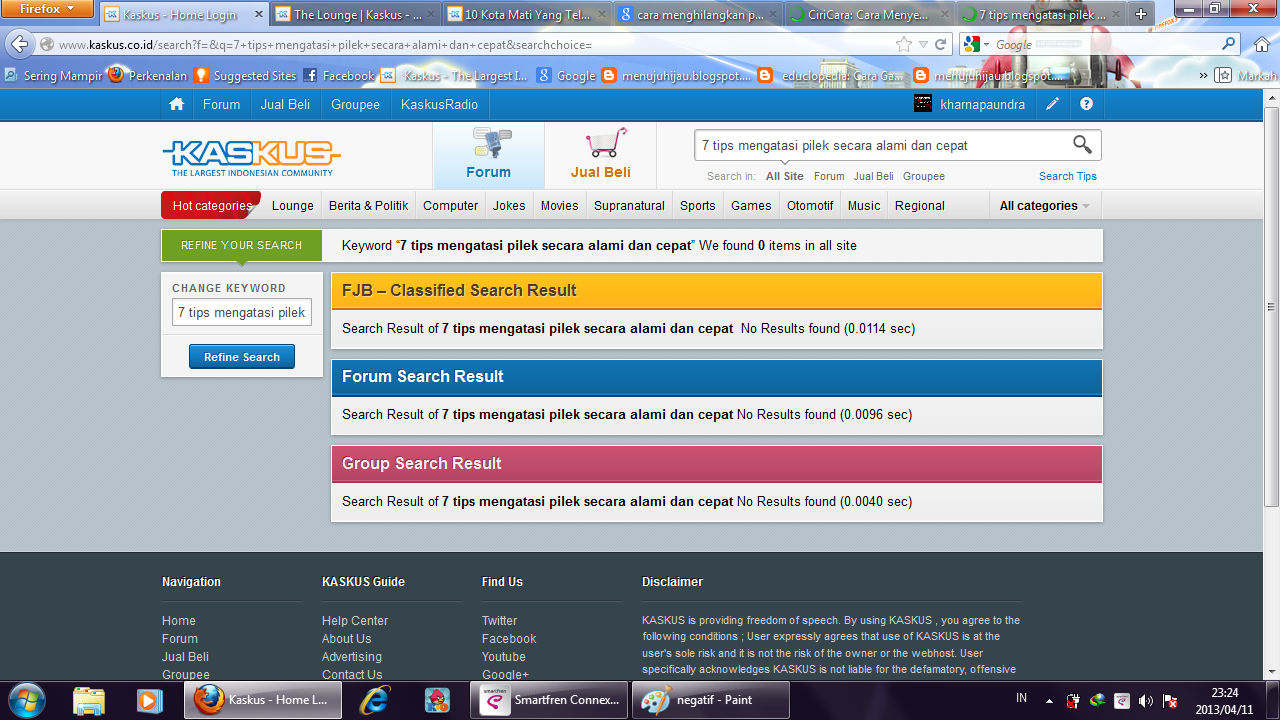Click the Forum section microphone icon
The height and width of the screenshot is (720, 1280).
[490, 144]
